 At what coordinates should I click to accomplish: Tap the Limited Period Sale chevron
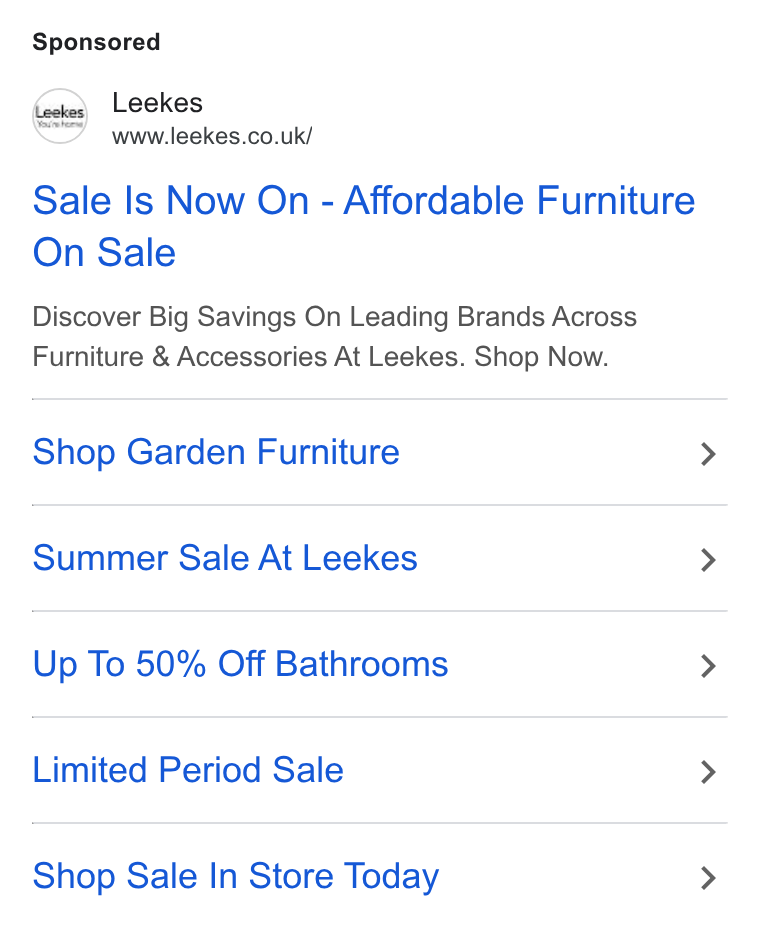(708, 772)
